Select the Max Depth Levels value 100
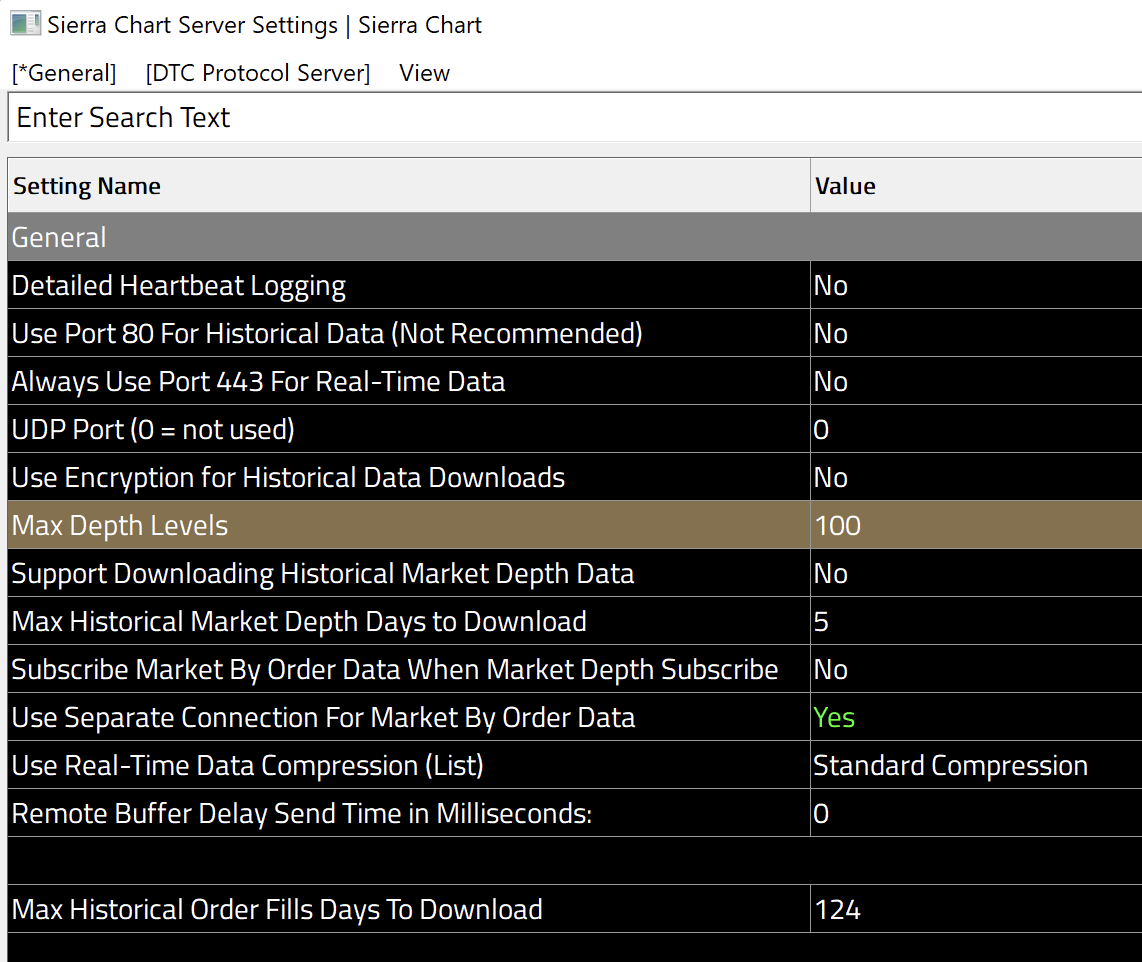The width and height of the screenshot is (1142, 962). 838,526
